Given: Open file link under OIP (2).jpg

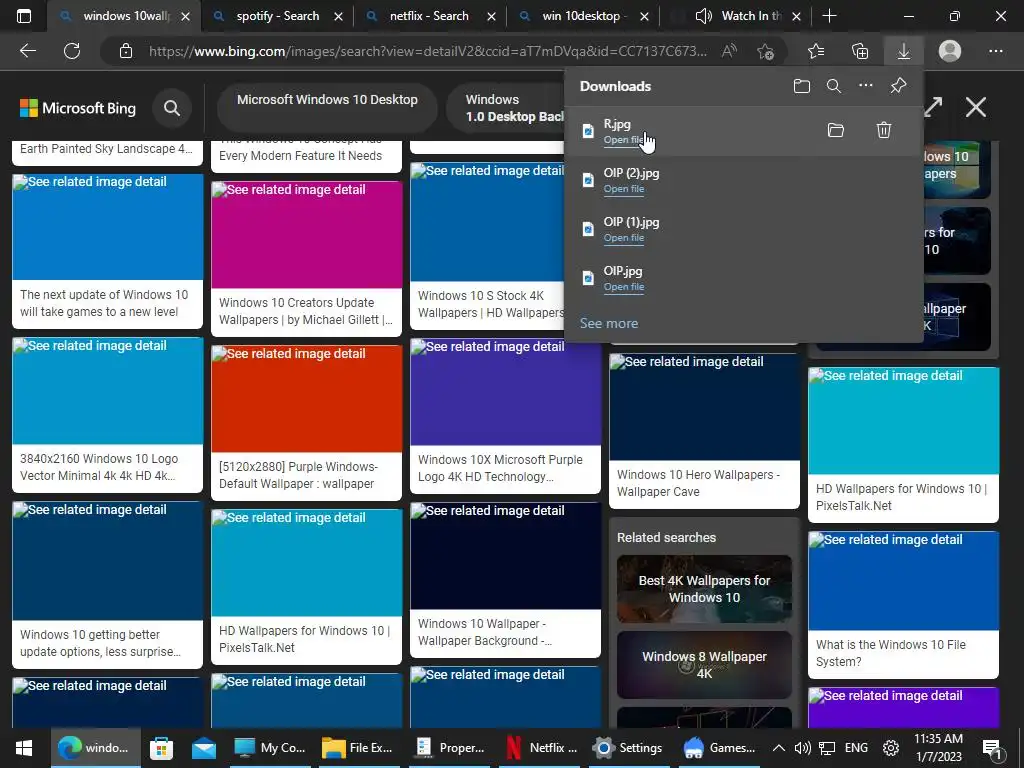Looking at the screenshot, I should pyautogui.click(x=624, y=189).
